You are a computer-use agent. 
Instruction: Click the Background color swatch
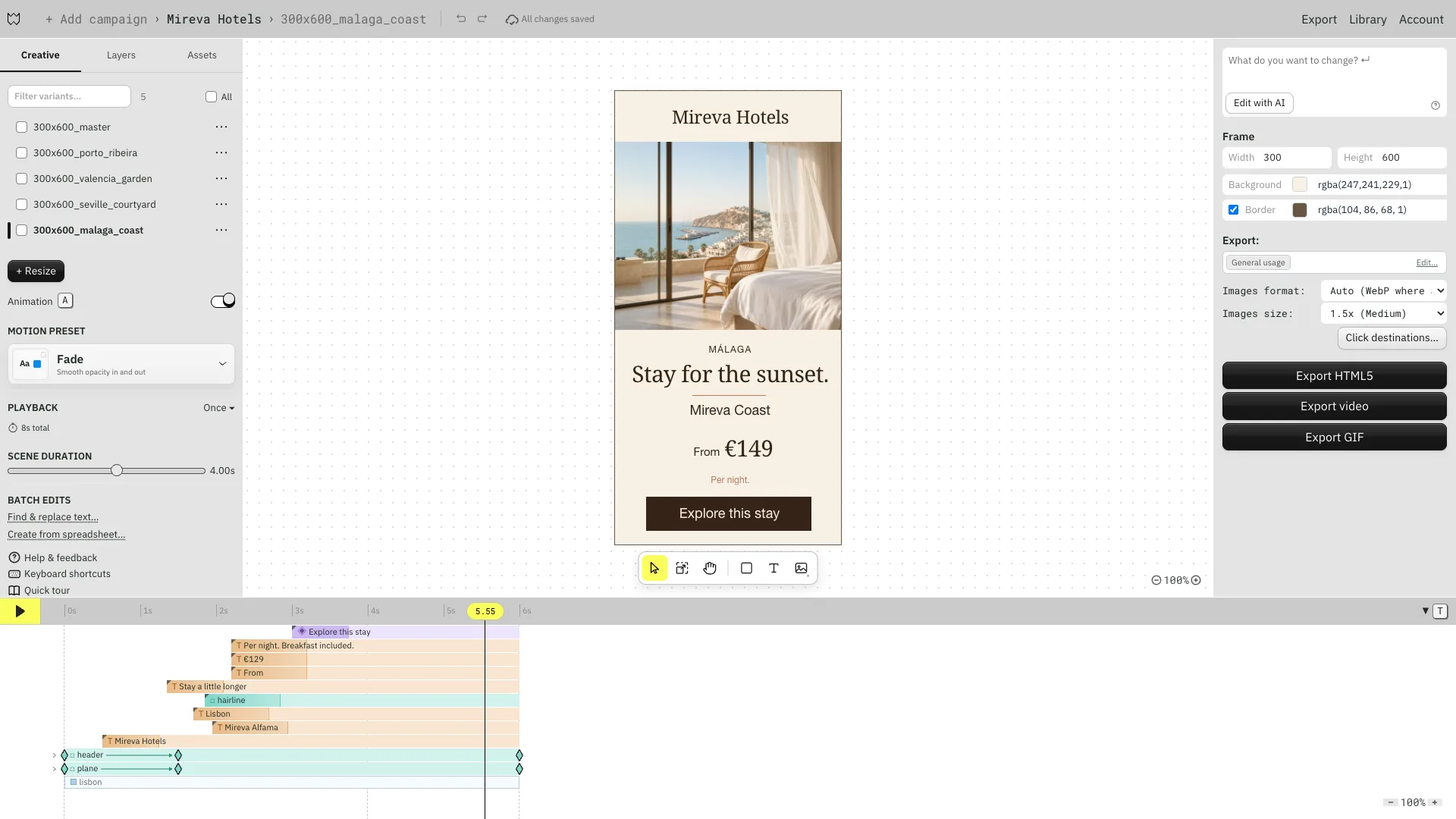click(x=1300, y=185)
